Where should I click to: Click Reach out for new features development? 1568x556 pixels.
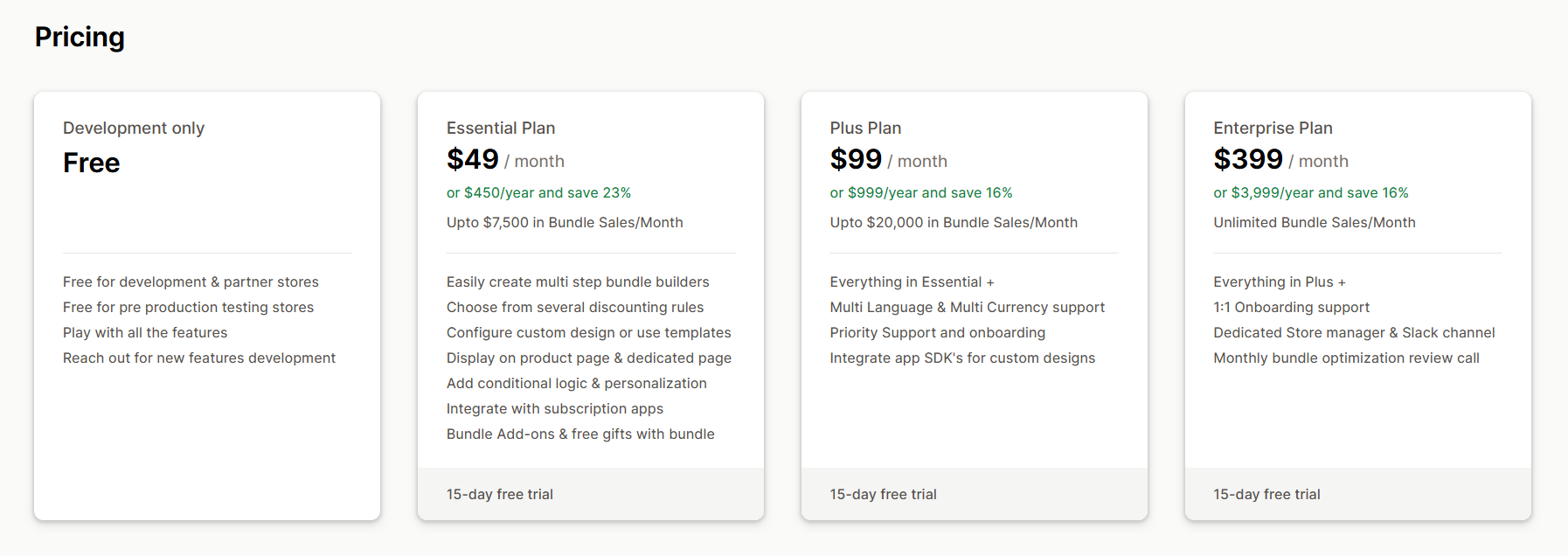tap(199, 358)
